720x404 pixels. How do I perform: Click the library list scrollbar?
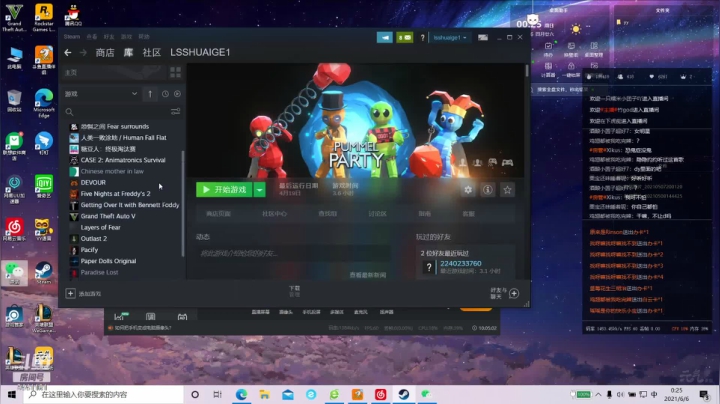point(183,203)
